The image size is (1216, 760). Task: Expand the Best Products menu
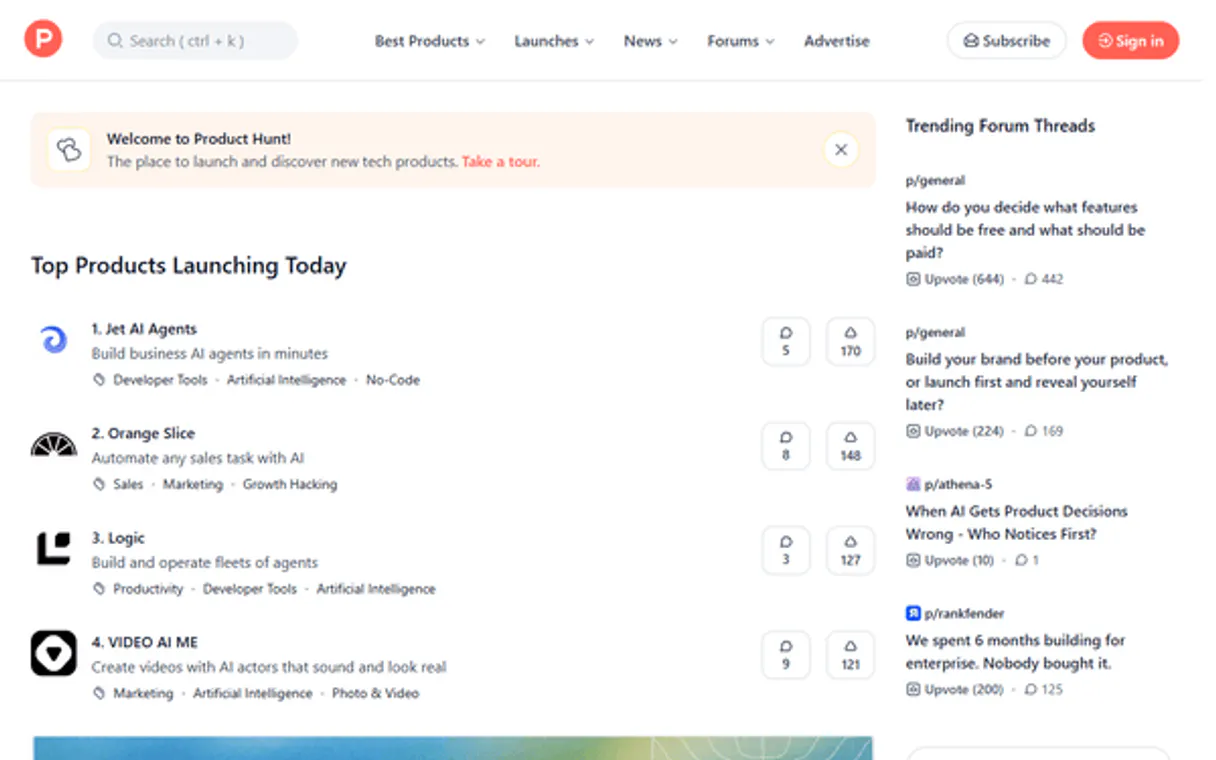tap(429, 41)
